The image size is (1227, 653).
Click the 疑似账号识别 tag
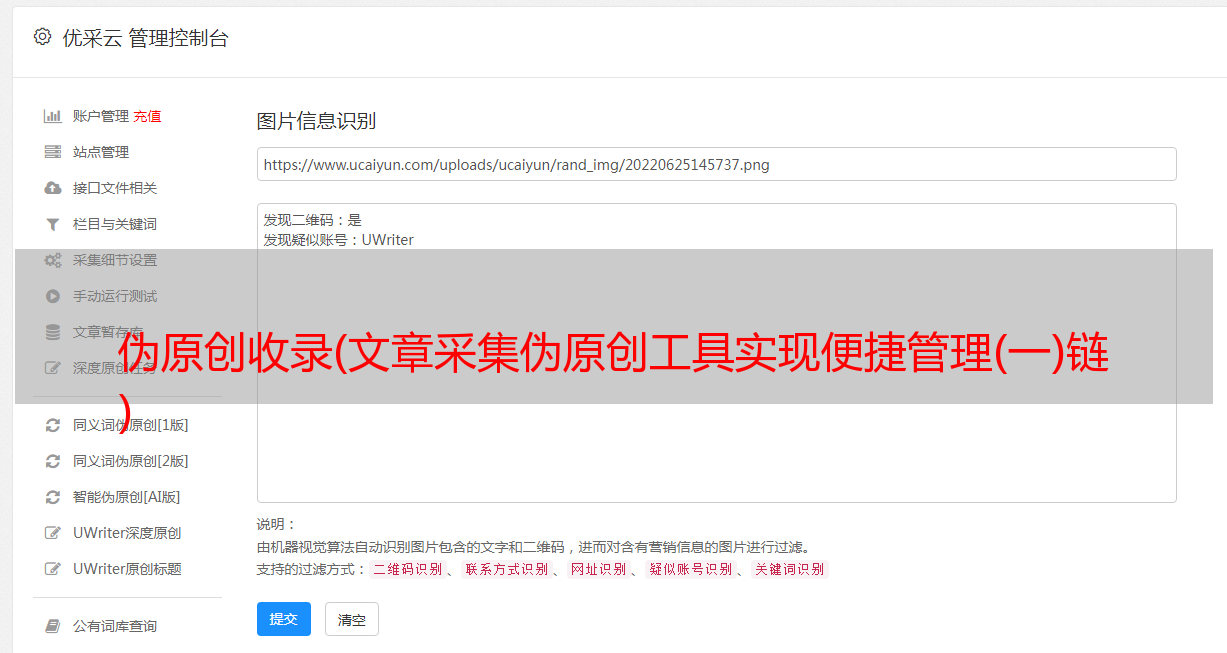(690, 569)
